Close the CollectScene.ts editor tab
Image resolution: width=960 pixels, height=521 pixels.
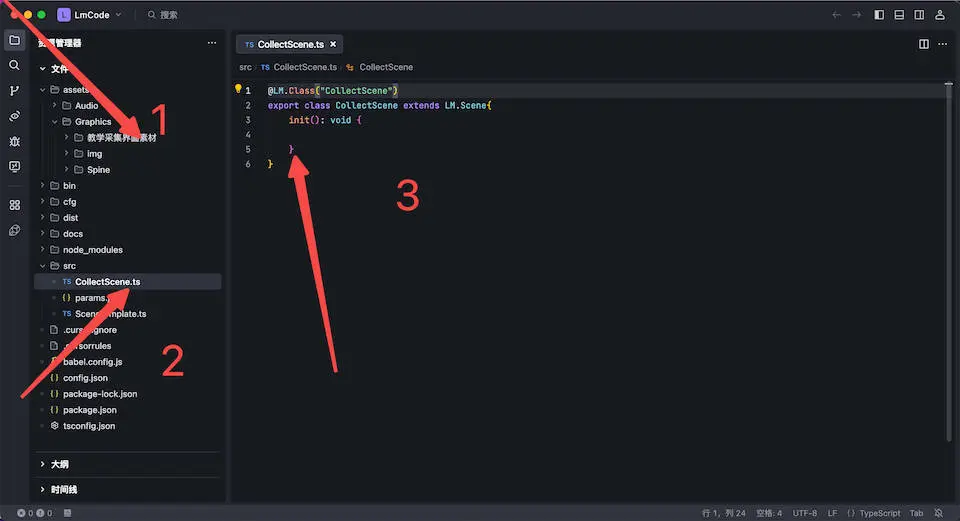(x=333, y=44)
